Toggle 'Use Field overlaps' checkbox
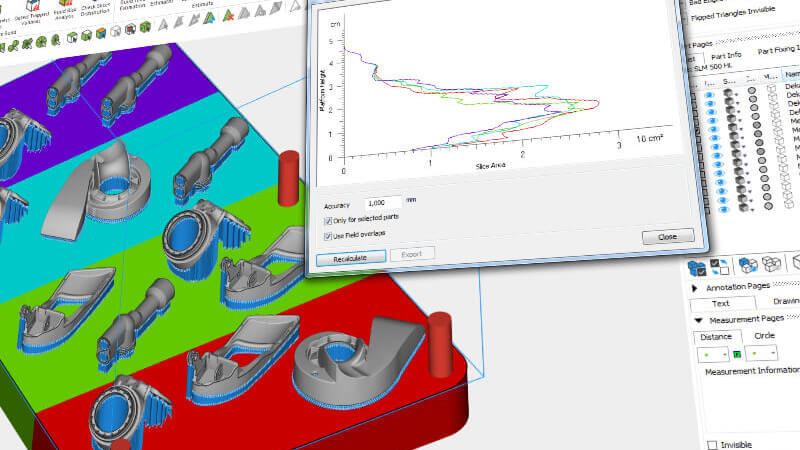Screen dimensions: 800x450 [329, 234]
